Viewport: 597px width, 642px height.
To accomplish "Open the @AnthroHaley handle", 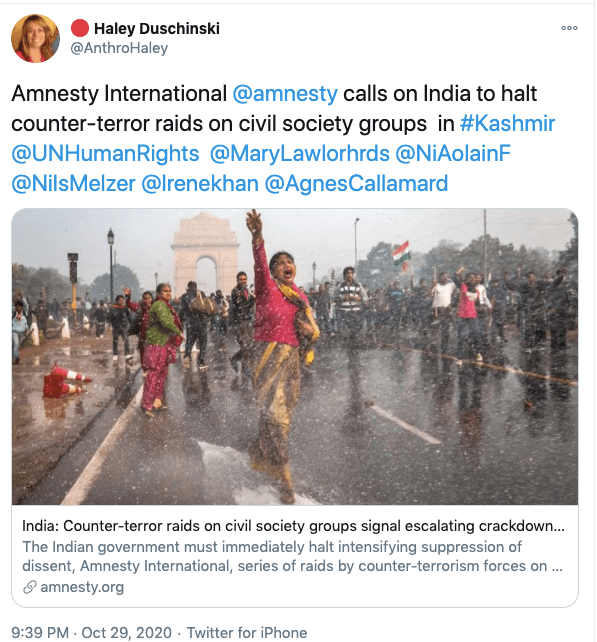I will 119,48.
